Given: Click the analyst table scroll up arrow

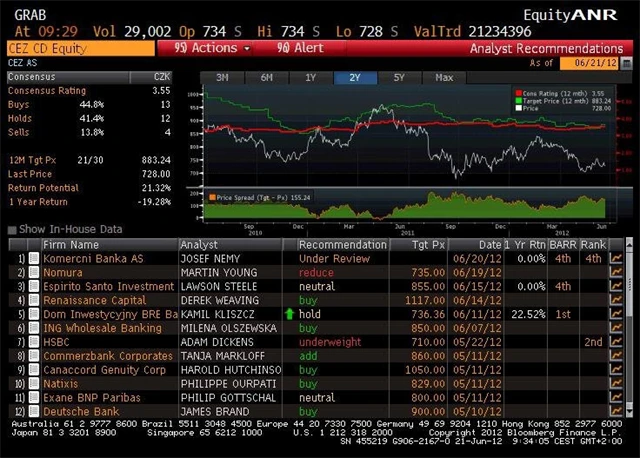Looking at the screenshot, I should [629, 244].
